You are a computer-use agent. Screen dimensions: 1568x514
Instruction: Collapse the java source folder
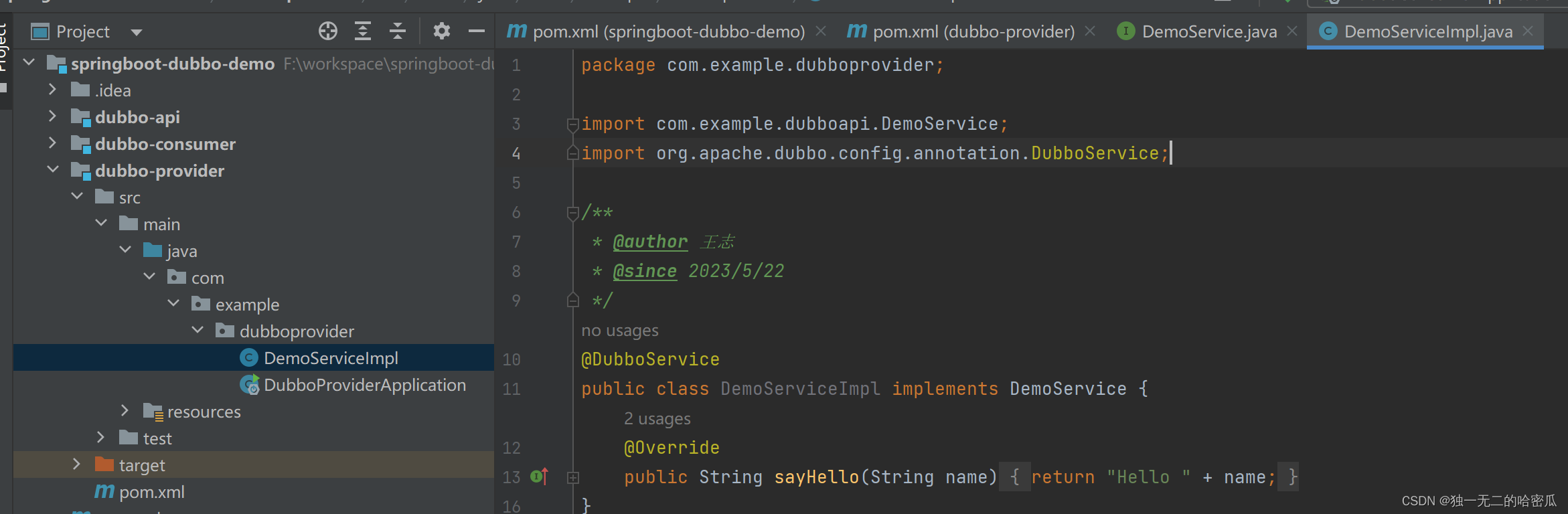125,250
